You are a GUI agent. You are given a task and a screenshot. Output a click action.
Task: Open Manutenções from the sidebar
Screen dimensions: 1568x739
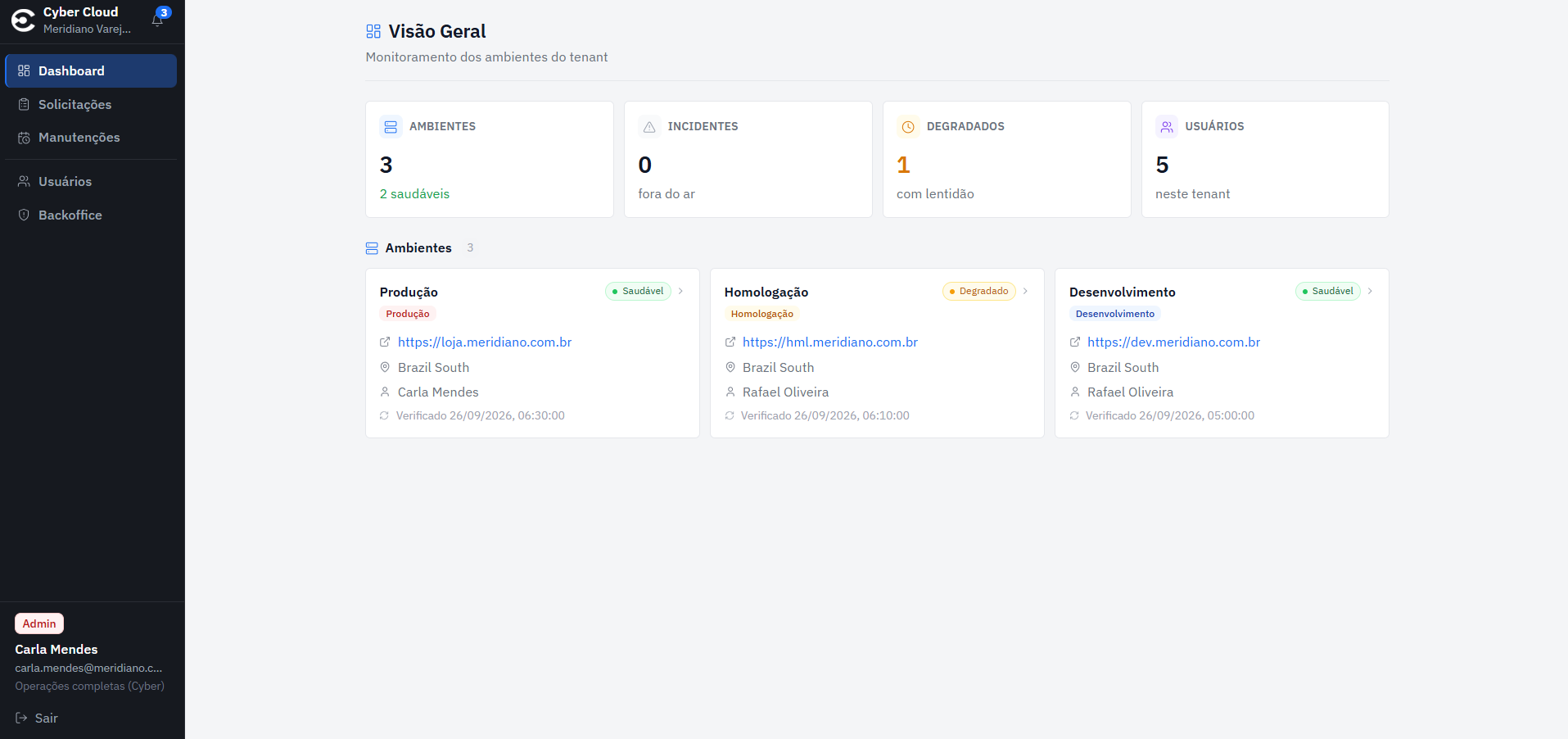pos(91,138)
